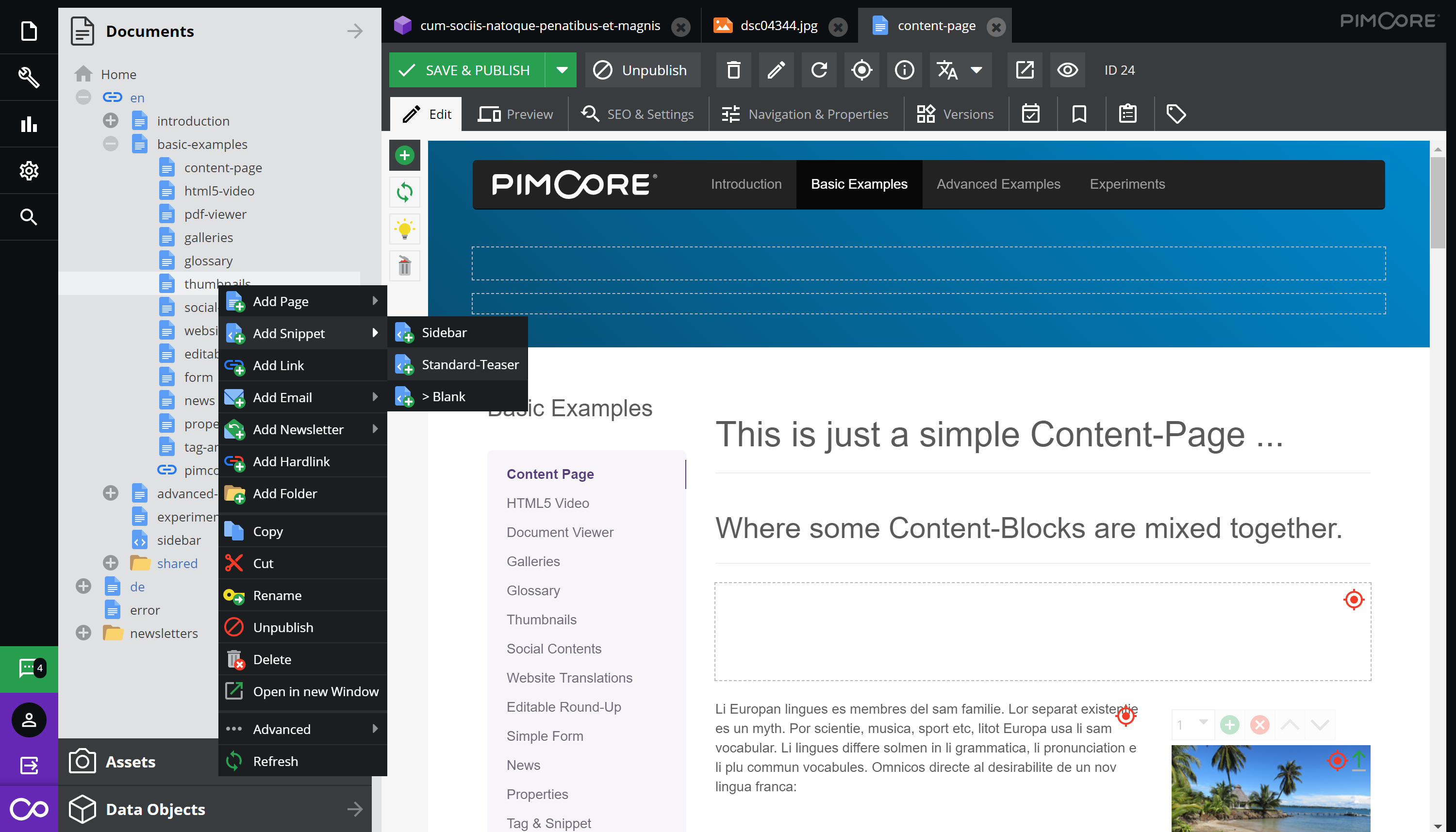Click the Unpublish toolbar button
This screenshot has width=1456, height=832.
[642, 70]
